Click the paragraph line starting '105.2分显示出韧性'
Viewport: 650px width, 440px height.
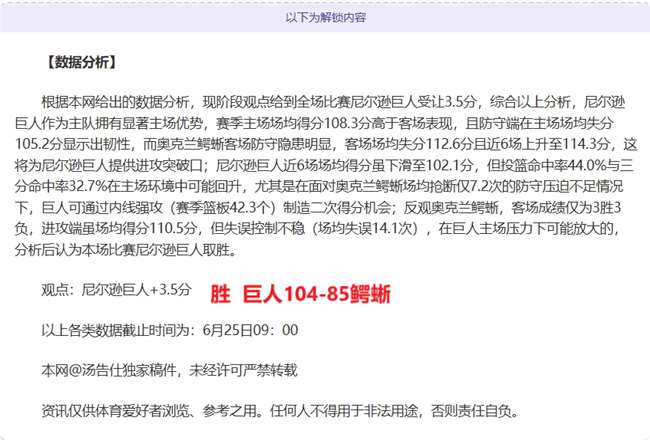326,144
